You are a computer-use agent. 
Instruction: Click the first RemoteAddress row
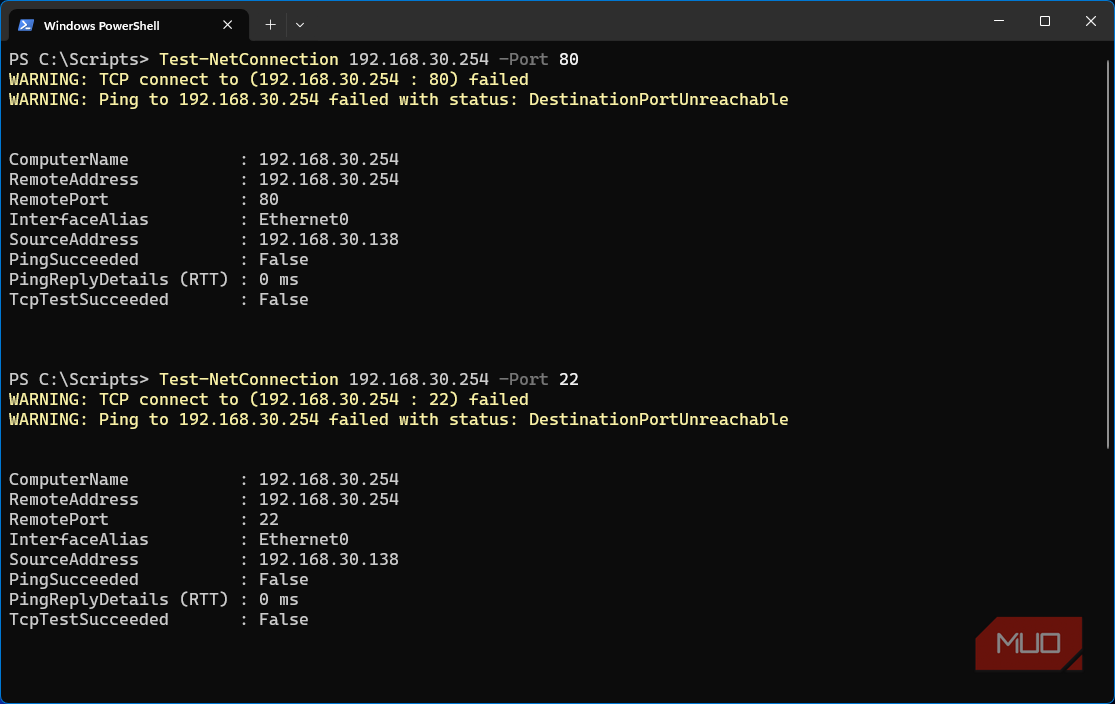point(204,179)
